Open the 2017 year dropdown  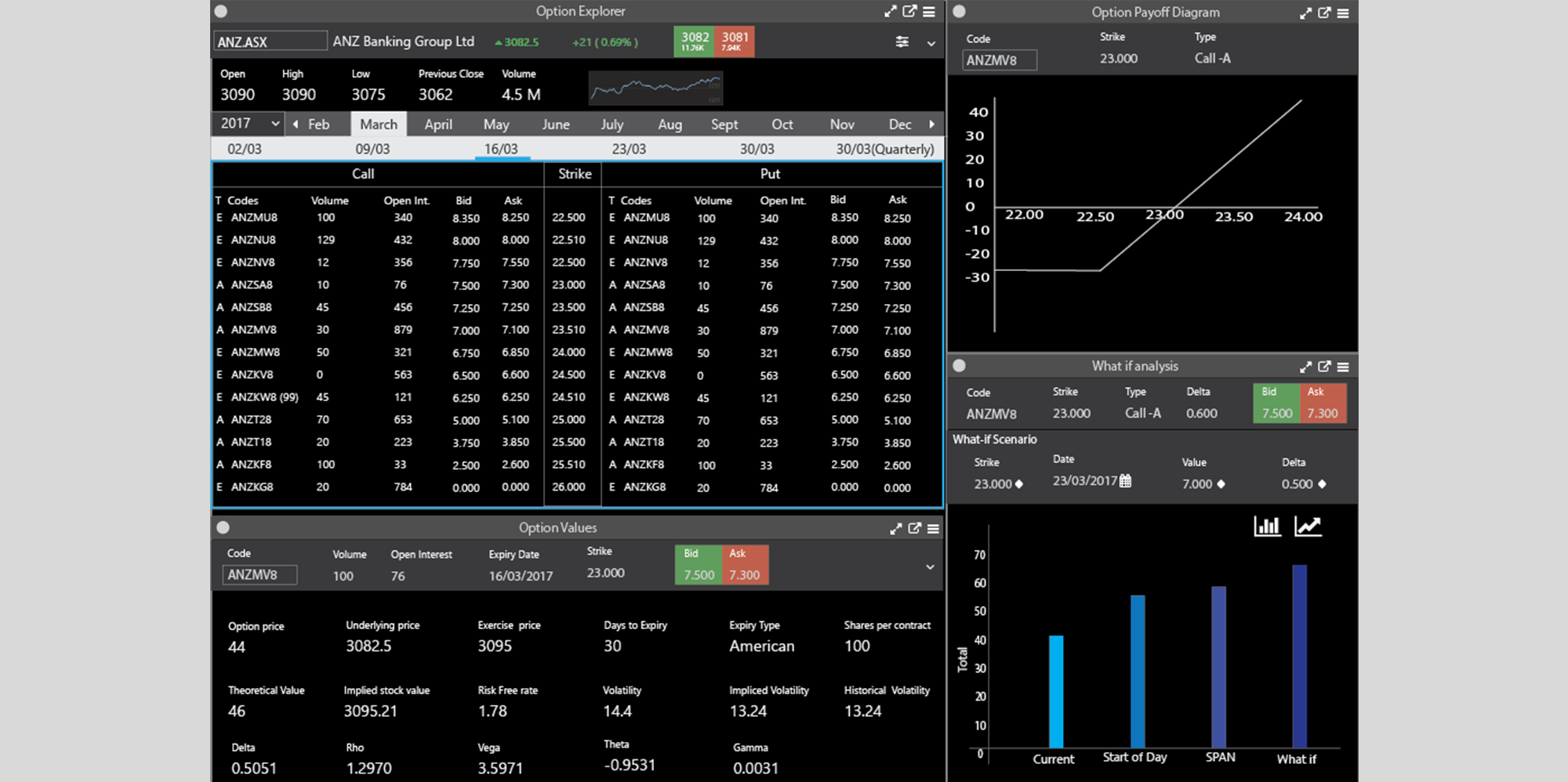(248, 124)
